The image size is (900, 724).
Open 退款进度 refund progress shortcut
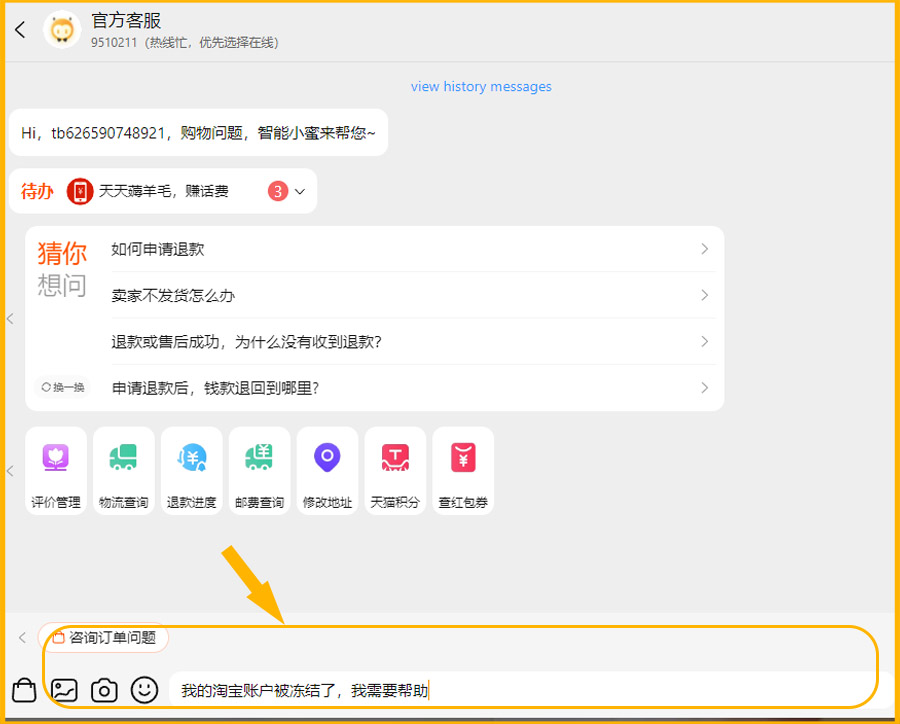pyautogui.click(x=192, y=471)
